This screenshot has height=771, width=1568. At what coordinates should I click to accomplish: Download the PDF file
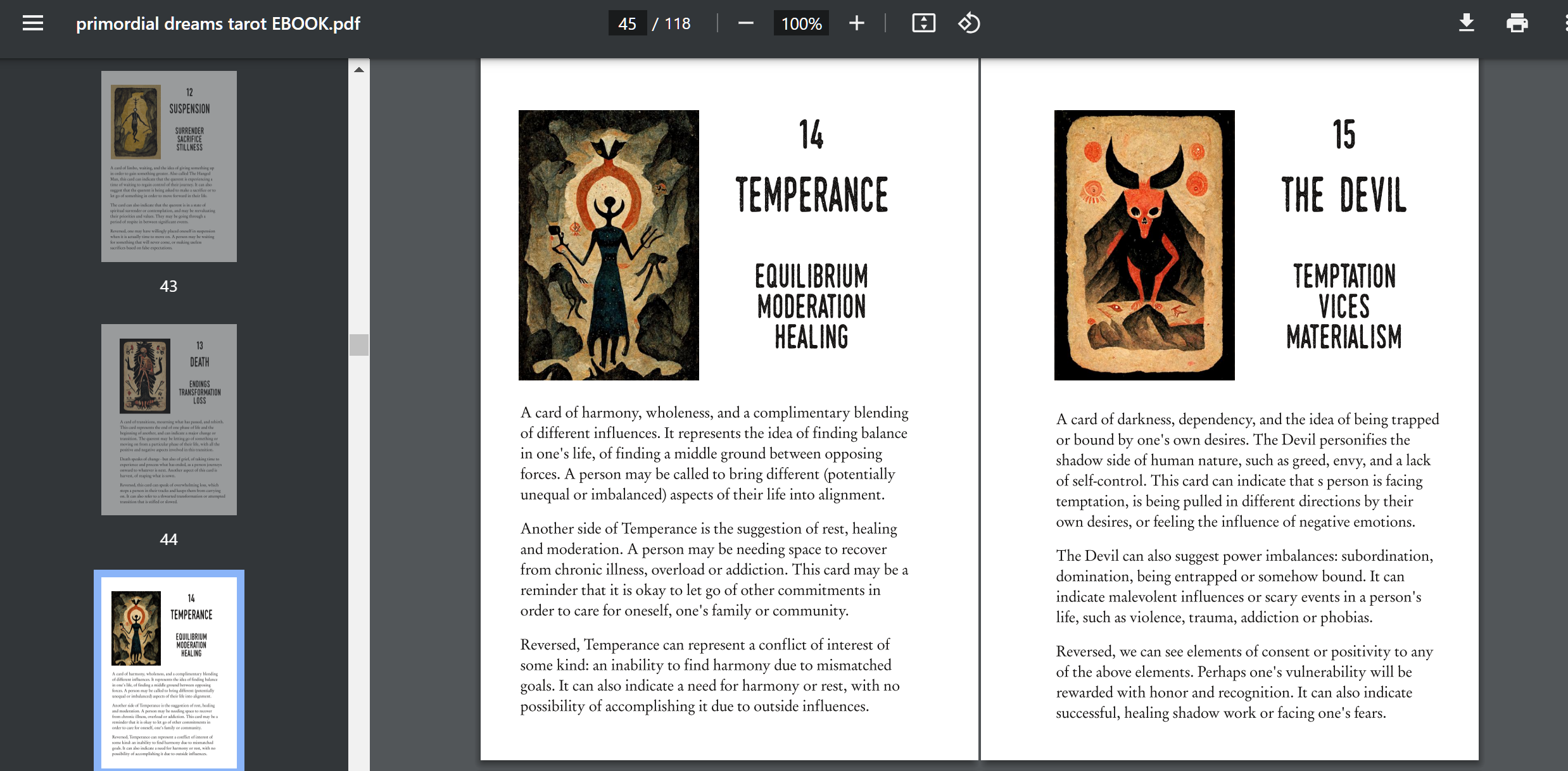pyautogui.click(x=1467, y=23)
